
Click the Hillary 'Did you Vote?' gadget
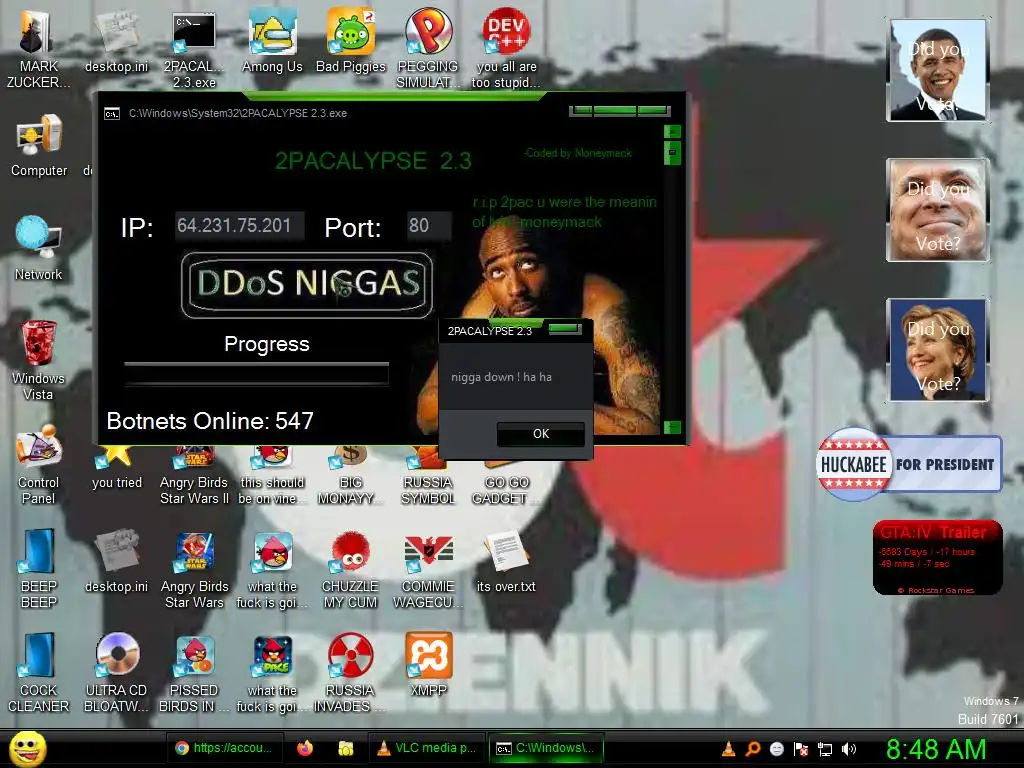click(x=938, y=350)
